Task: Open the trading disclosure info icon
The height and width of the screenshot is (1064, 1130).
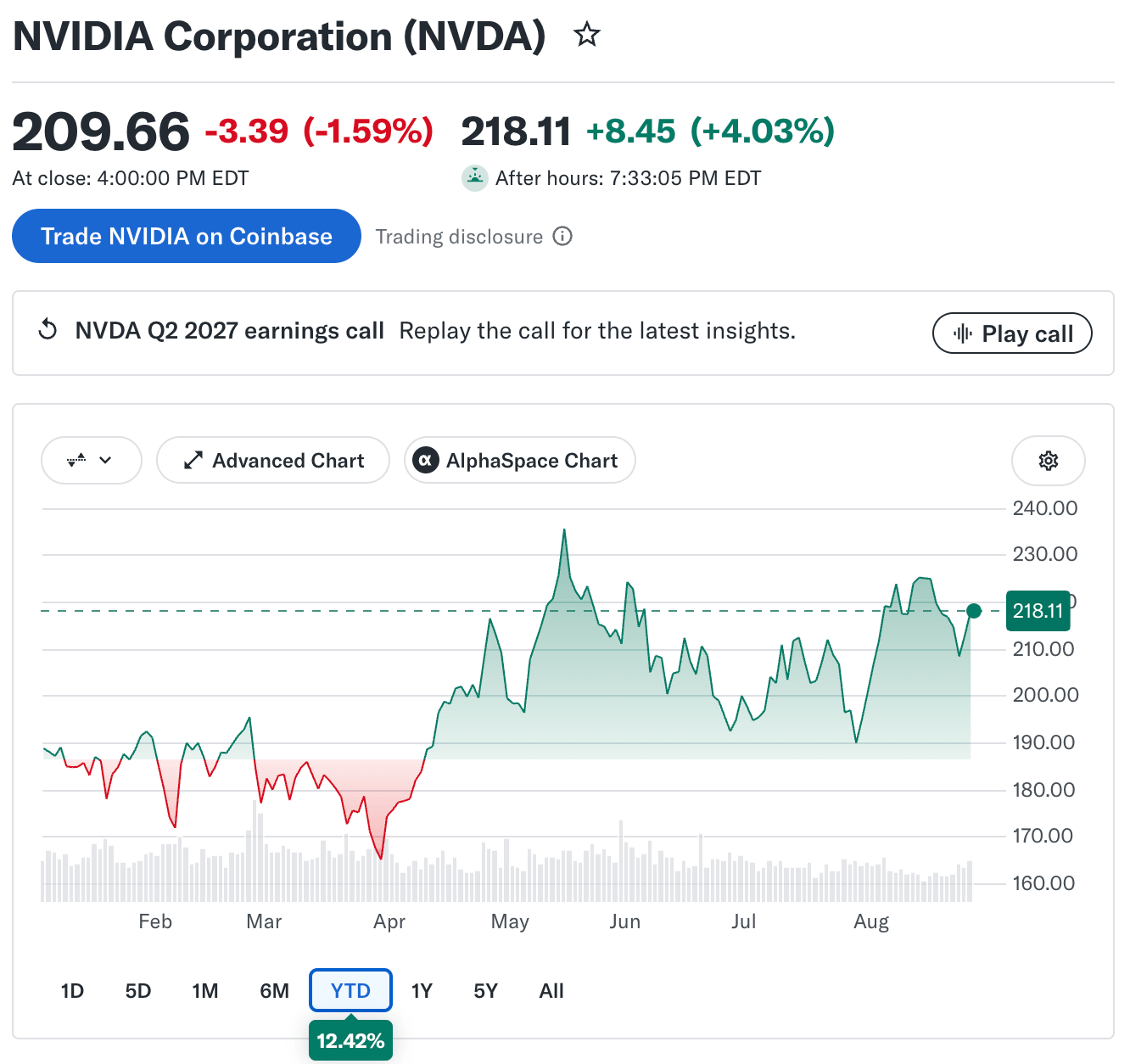Action: [x=562, y=236]
